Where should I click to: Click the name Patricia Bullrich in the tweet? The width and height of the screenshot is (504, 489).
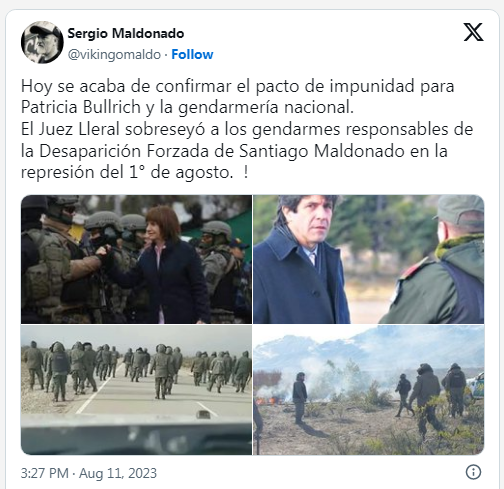tap(81, 107)
